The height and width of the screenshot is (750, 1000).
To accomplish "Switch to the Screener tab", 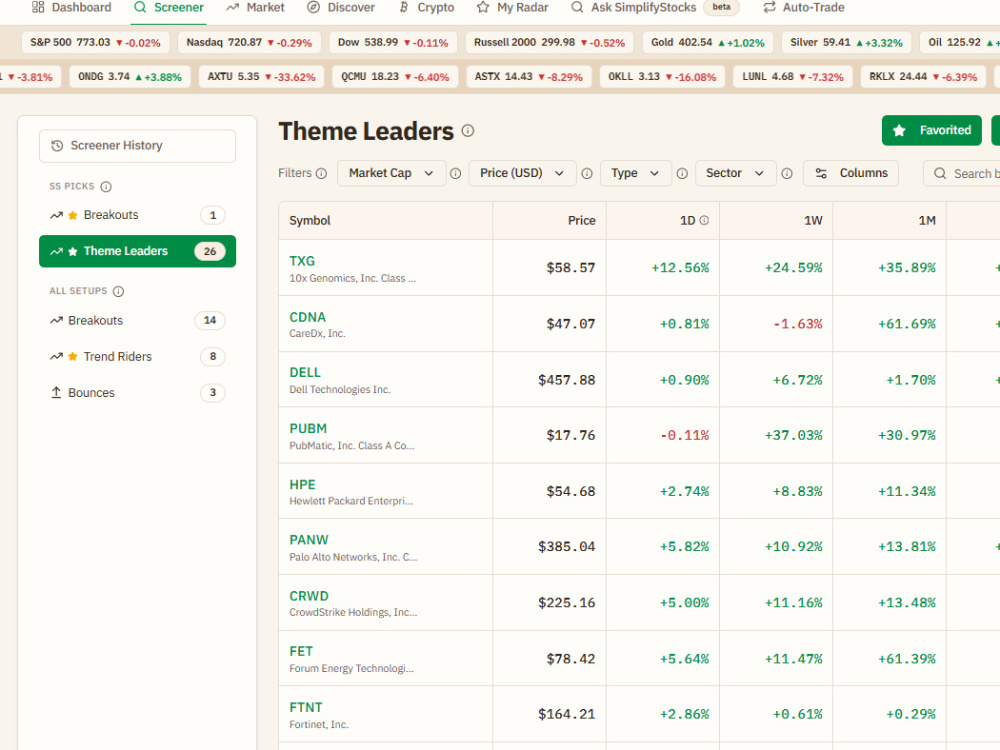I will pyautogui.click(x=169, y=8).
